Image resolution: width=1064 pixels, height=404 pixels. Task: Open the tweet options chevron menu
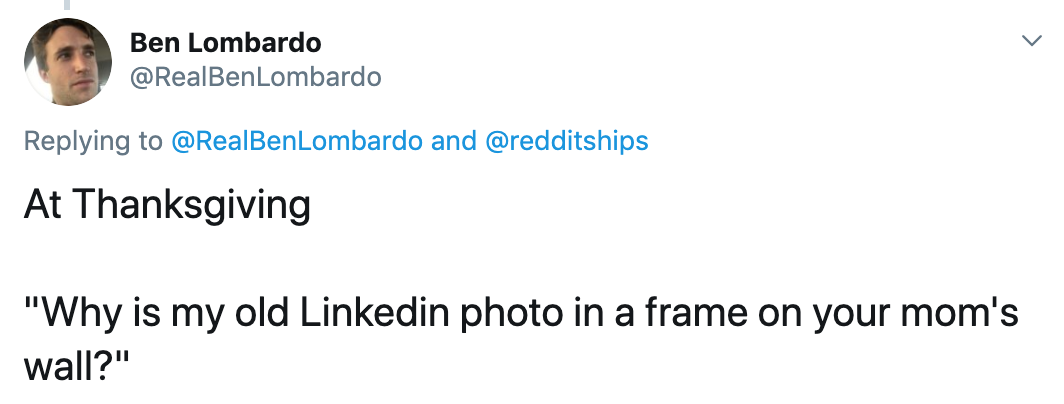click(1030, 41)
